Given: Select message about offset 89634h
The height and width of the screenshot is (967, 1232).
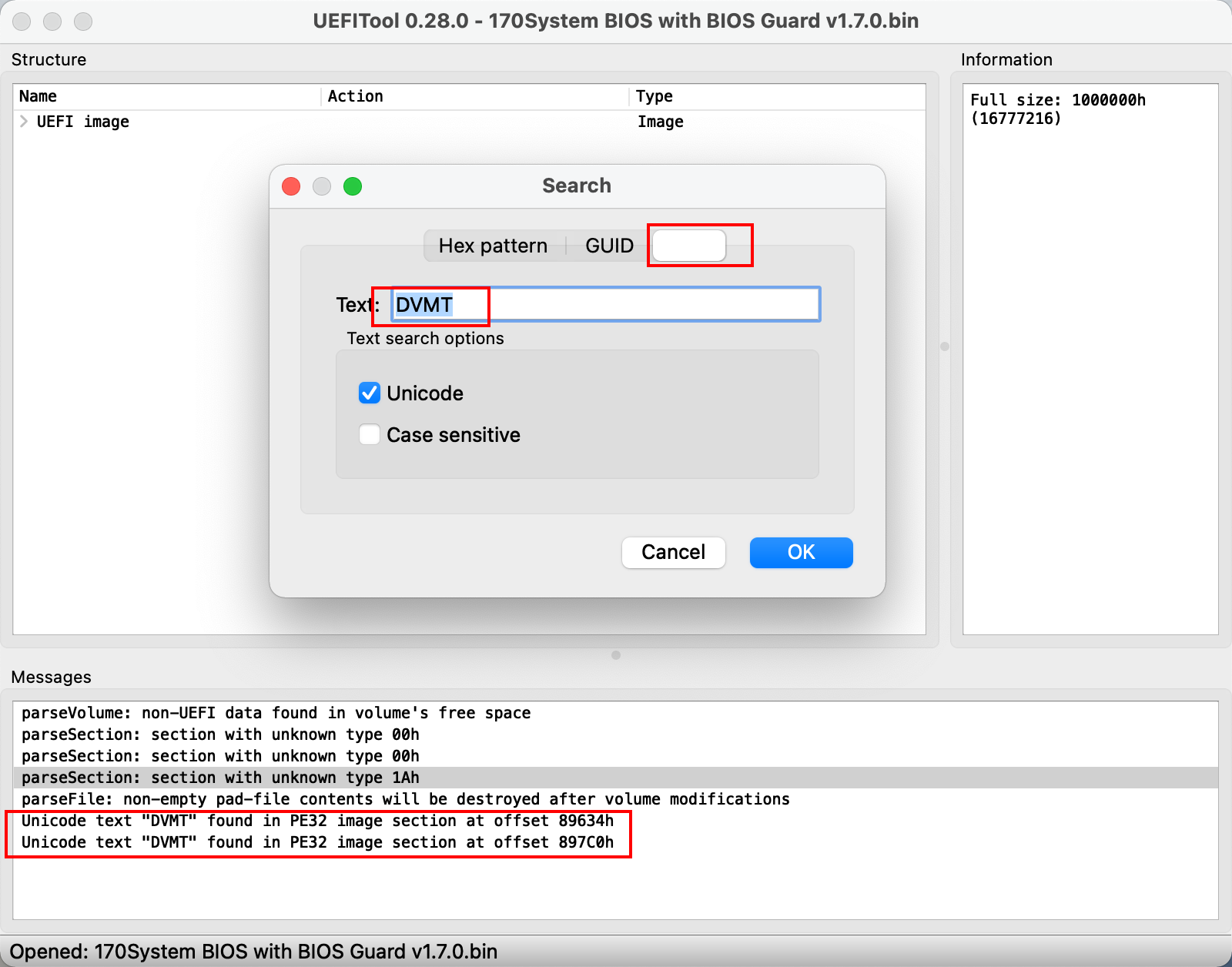Looking at the screenshot, I should tap(615, 821).
